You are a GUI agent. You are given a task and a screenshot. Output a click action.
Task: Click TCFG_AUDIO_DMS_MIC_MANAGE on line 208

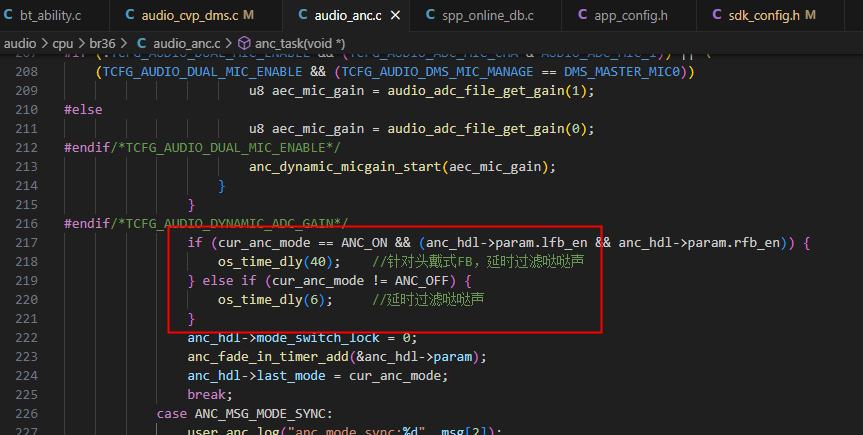pos(438,72)
